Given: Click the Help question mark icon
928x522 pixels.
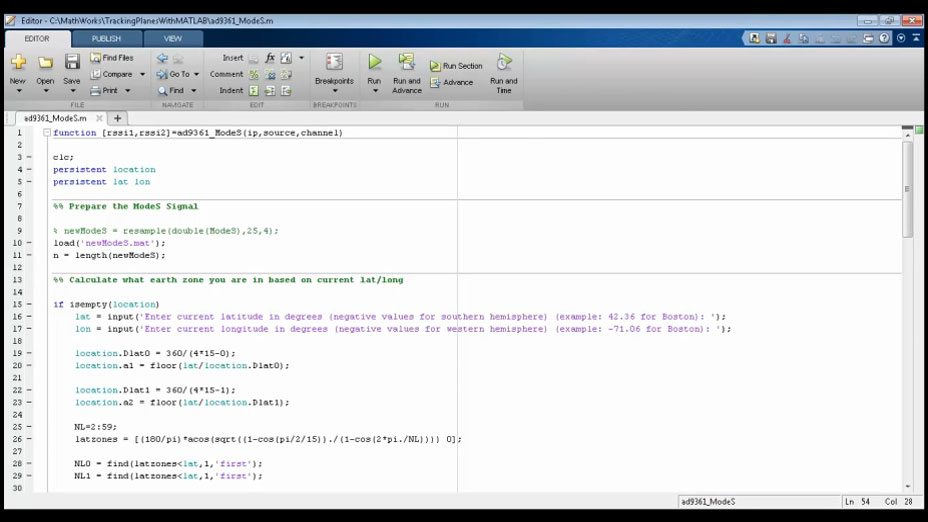Looking at the screenshot, I should (x=884, y=38).
